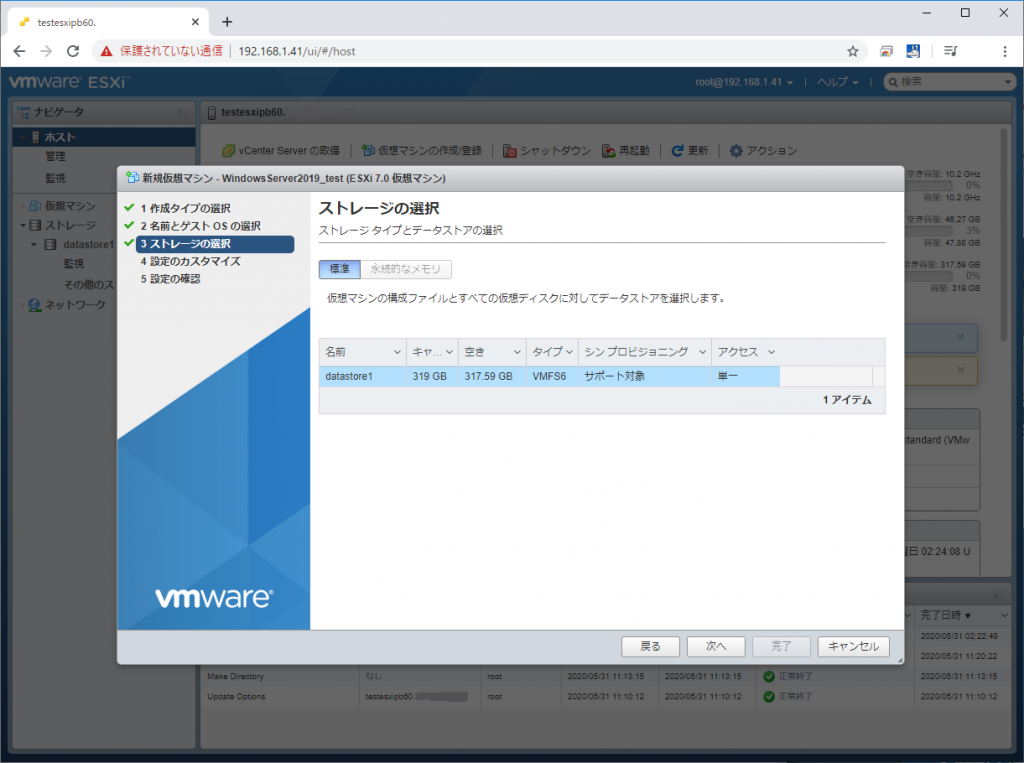This screenshot has width=1024, height=763.
Task: Minimize the ナビゲータ panel
Action: [182, 112]
